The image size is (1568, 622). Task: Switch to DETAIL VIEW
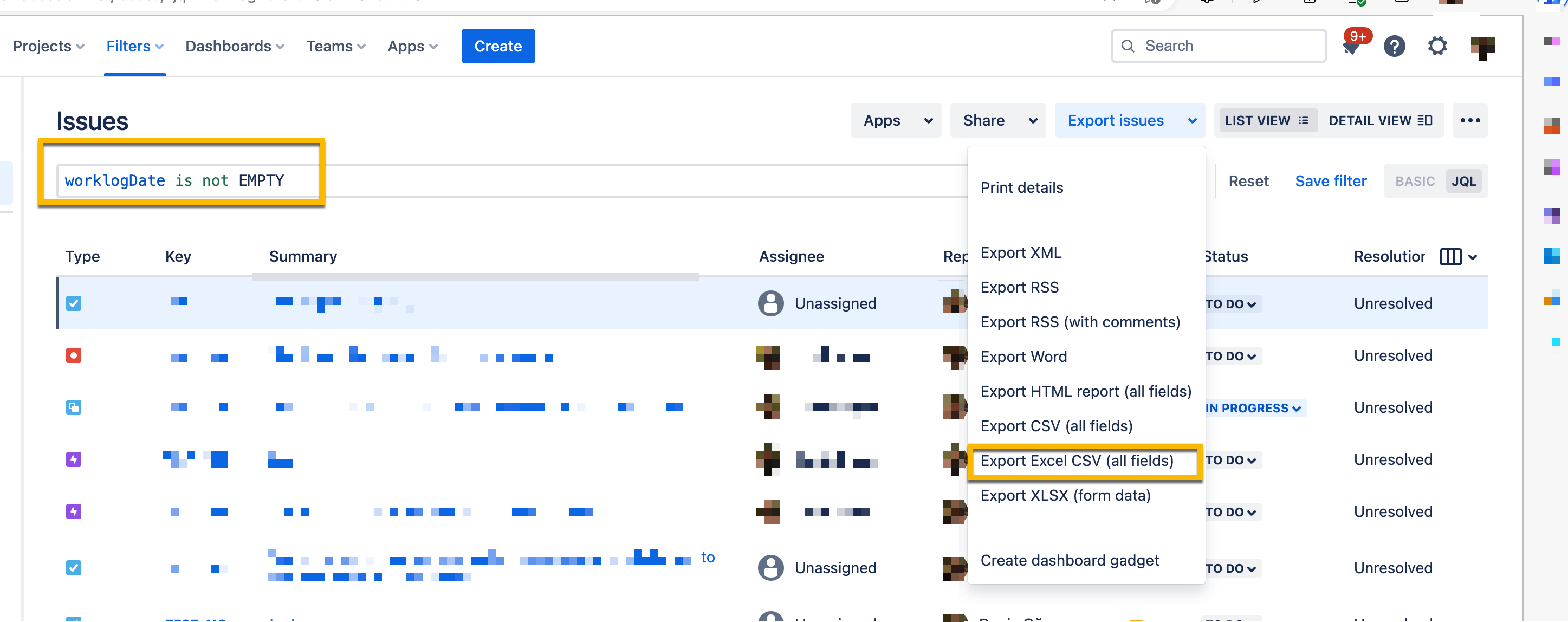coord(1380,120)
